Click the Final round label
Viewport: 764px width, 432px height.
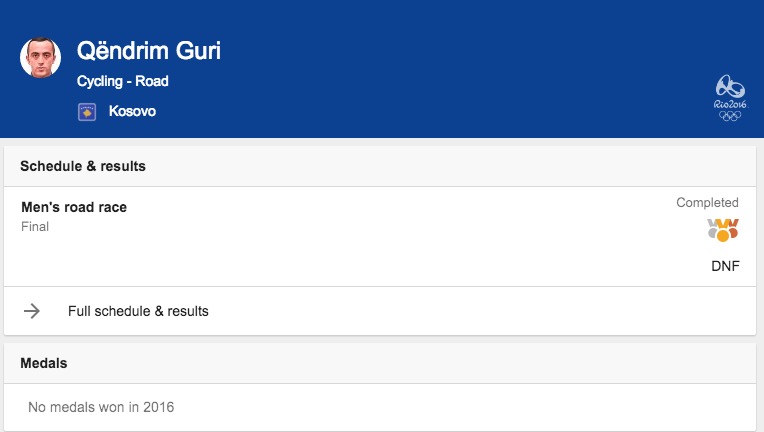click(35, 227)
